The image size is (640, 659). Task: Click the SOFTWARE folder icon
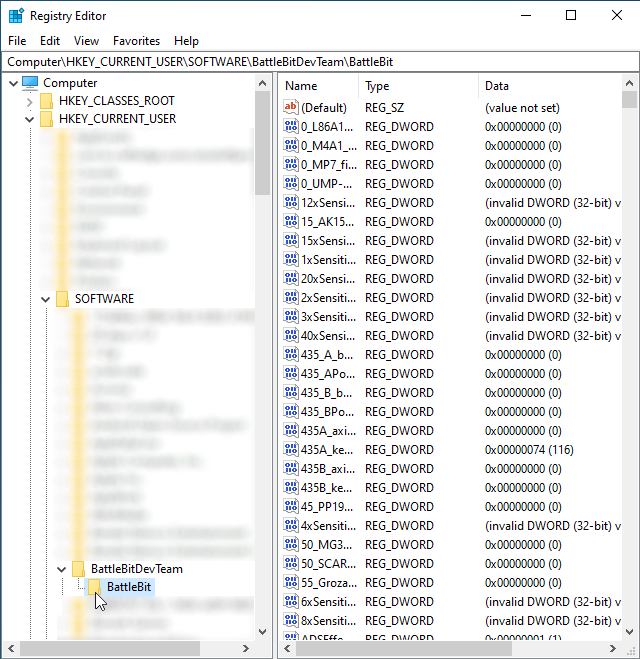pyautogui.click(x=63, y=299)
